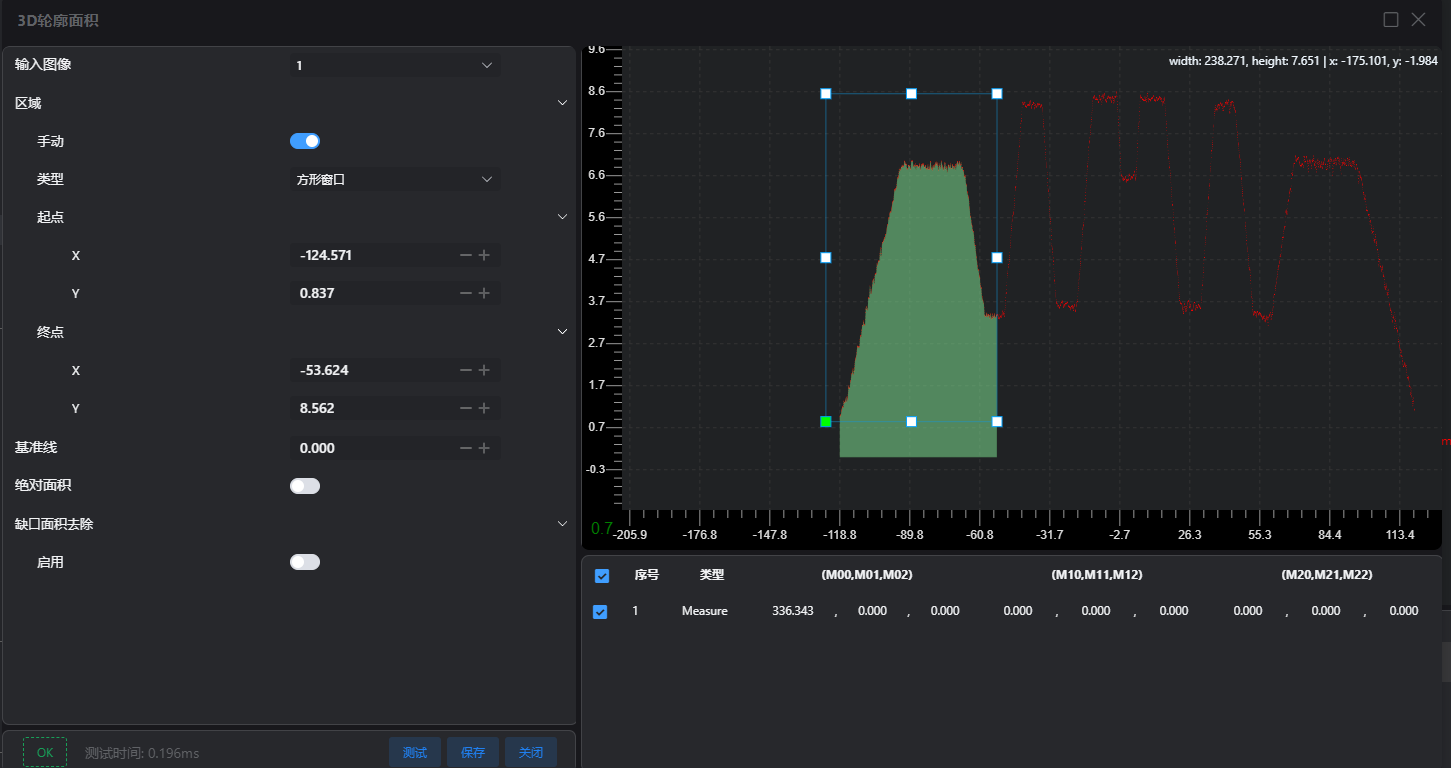The image size is (1451, 768).
Task: Collapse the 缺口面积去除 section chevron
Action: (x=562, y=523)
